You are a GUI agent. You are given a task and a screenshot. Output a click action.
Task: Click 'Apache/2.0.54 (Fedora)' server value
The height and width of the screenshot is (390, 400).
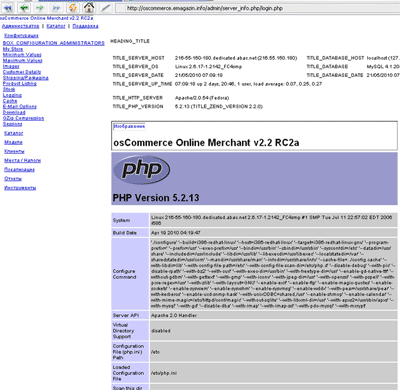coord(202,98)
